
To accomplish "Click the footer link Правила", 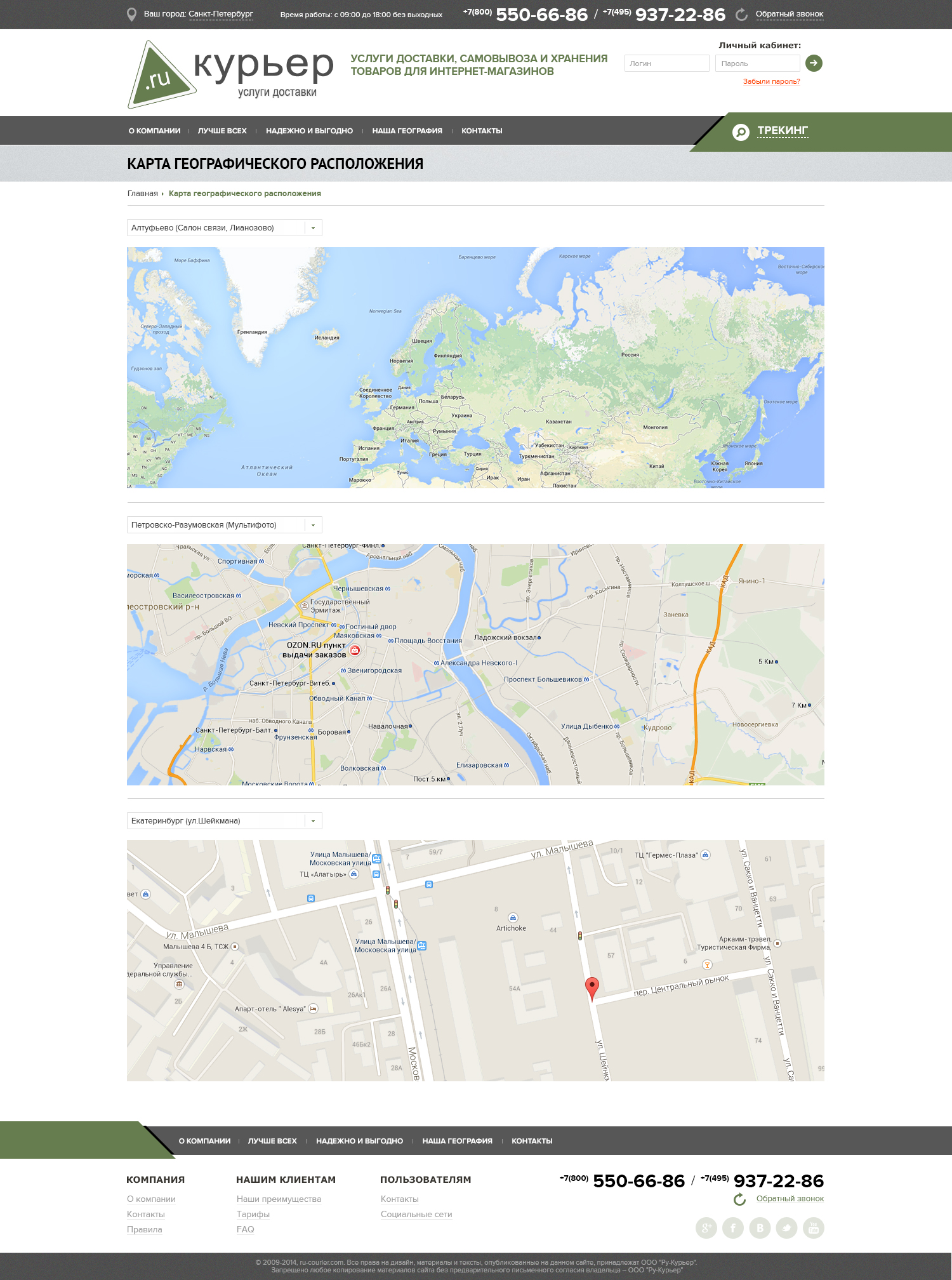I will coord(145,1230).
